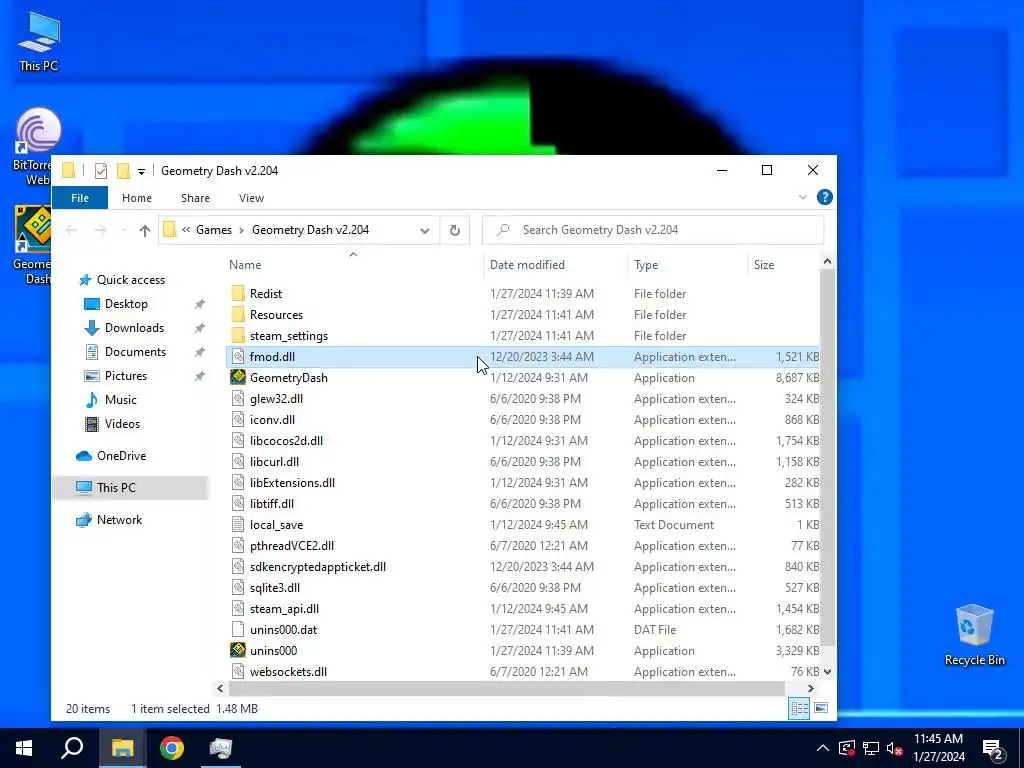Select the steam_api.dll file

click(284, 609)
